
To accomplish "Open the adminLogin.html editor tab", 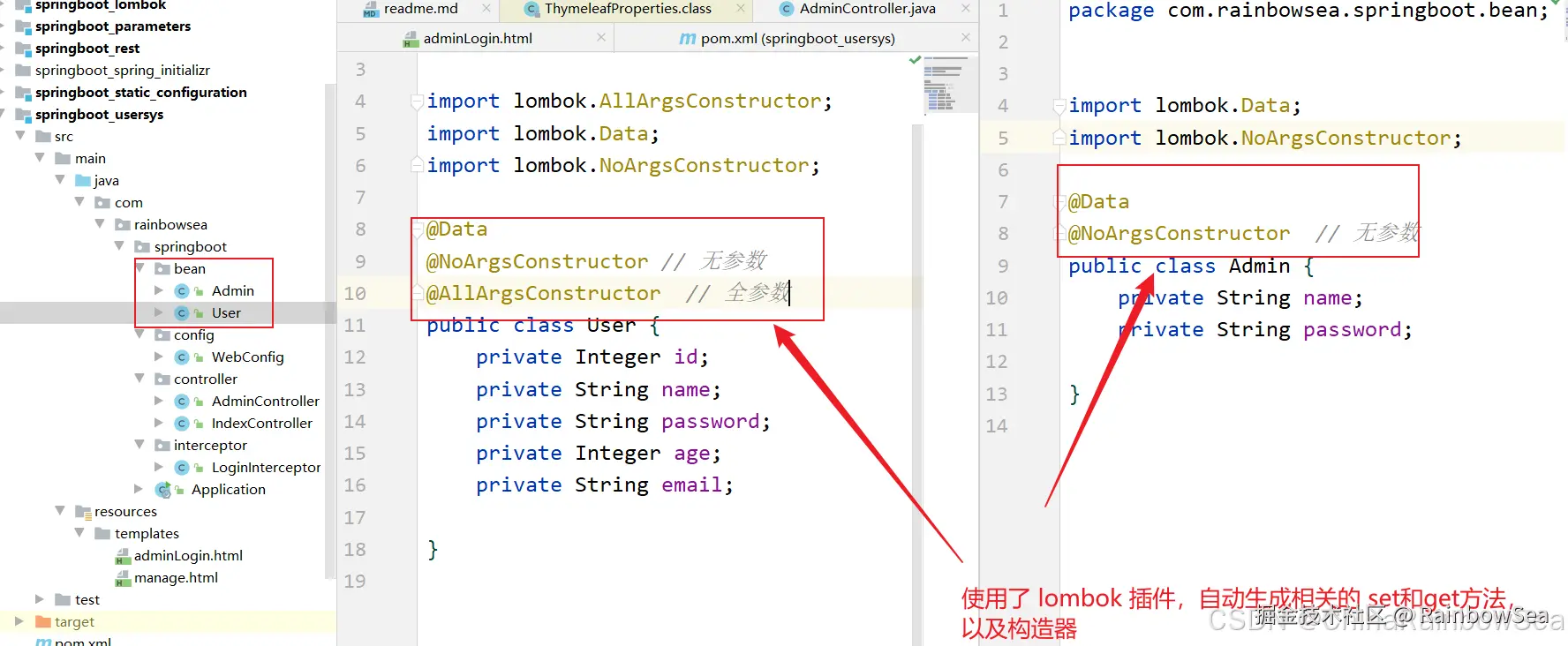I will coord(478,38).
